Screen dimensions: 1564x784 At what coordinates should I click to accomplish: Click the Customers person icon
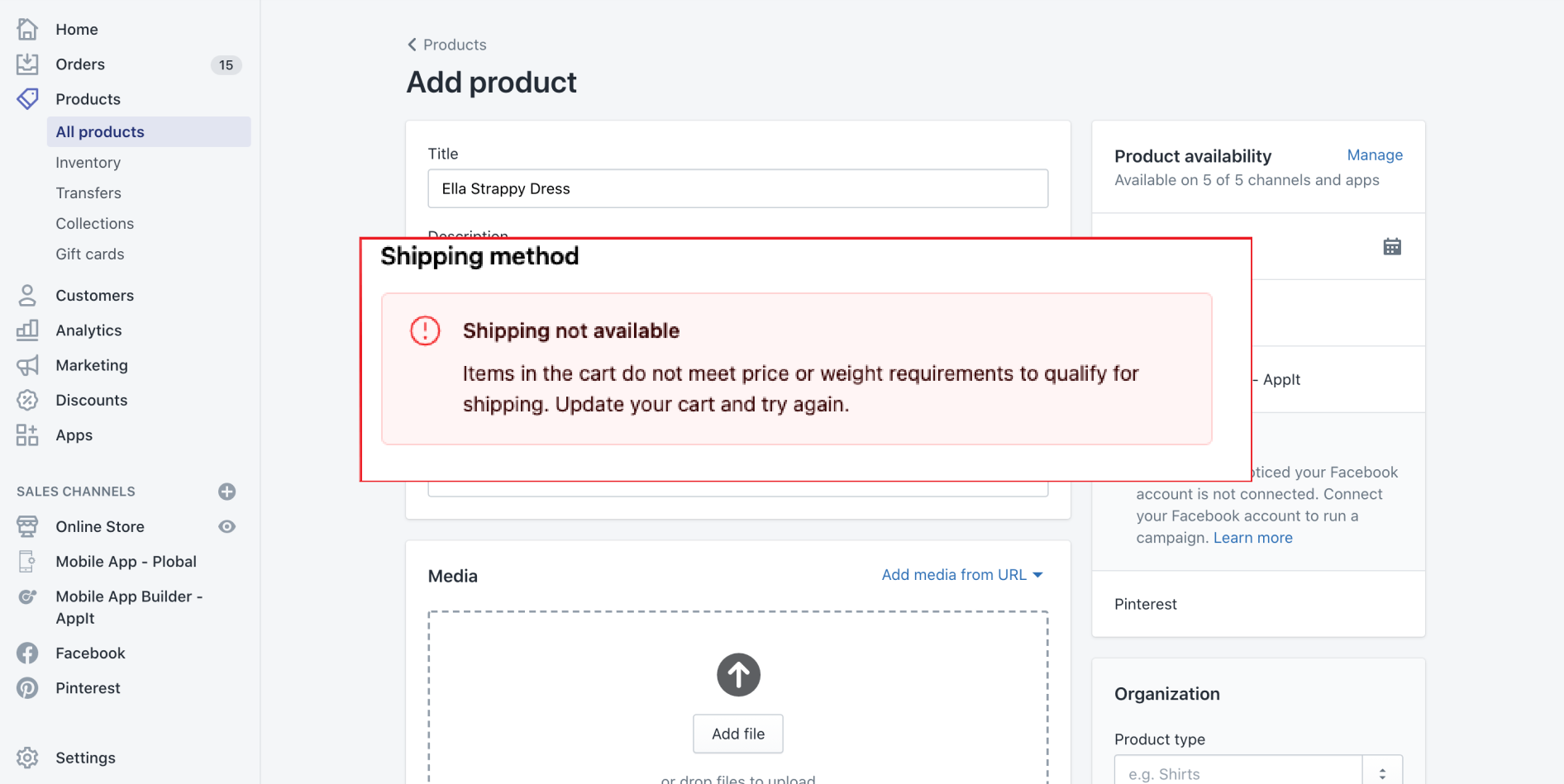coord(27,296)
